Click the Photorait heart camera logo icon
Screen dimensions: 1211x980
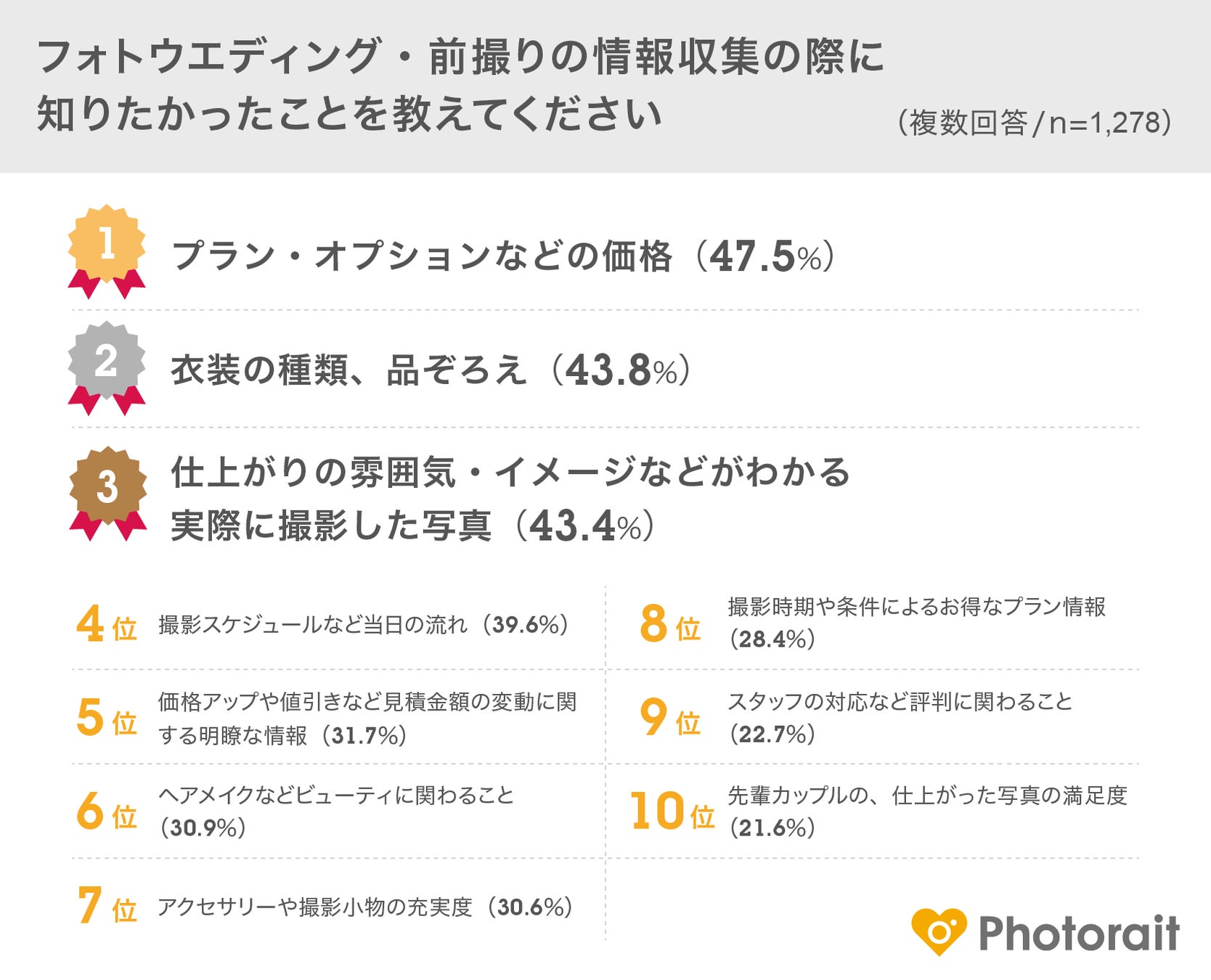939,931
